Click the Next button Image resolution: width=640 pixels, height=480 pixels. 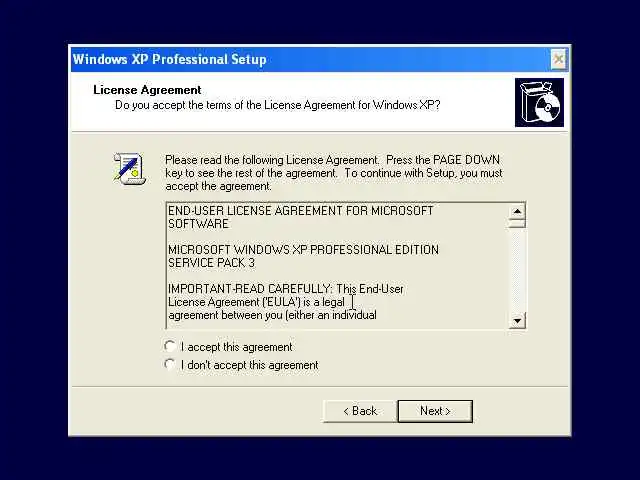click(435, 411)
